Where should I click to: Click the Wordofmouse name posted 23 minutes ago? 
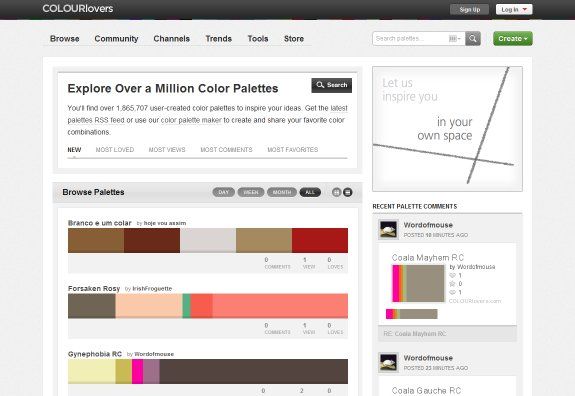tap(428, 358)
